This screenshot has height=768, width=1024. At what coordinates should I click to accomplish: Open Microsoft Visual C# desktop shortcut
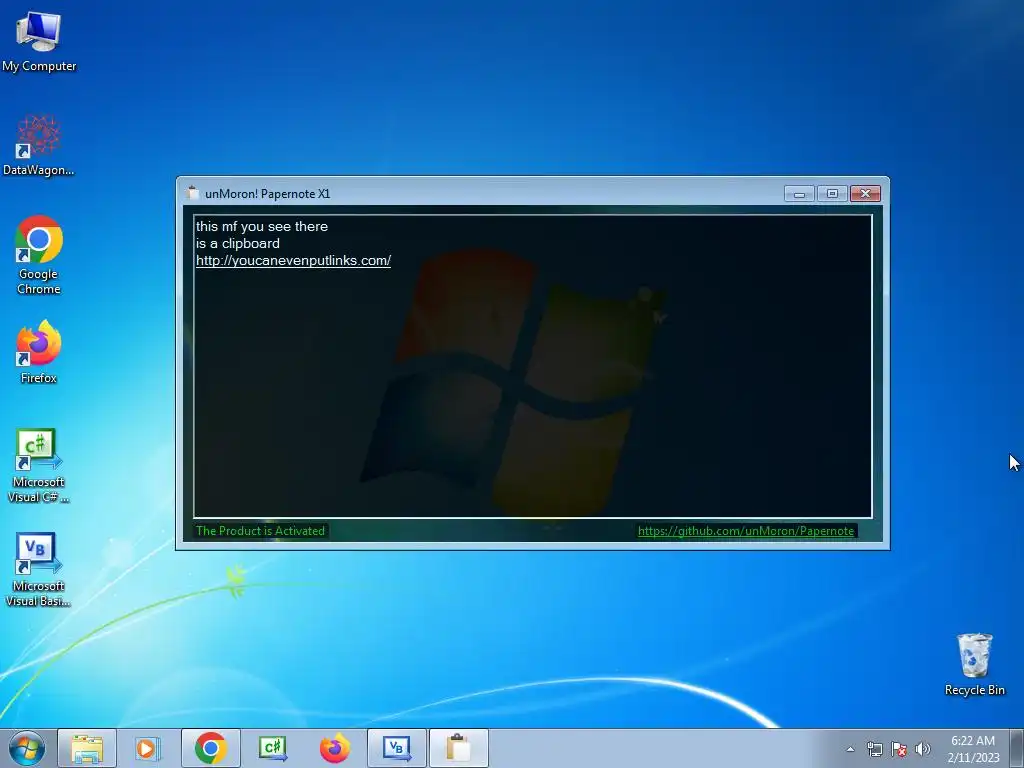tap(39, 465)
